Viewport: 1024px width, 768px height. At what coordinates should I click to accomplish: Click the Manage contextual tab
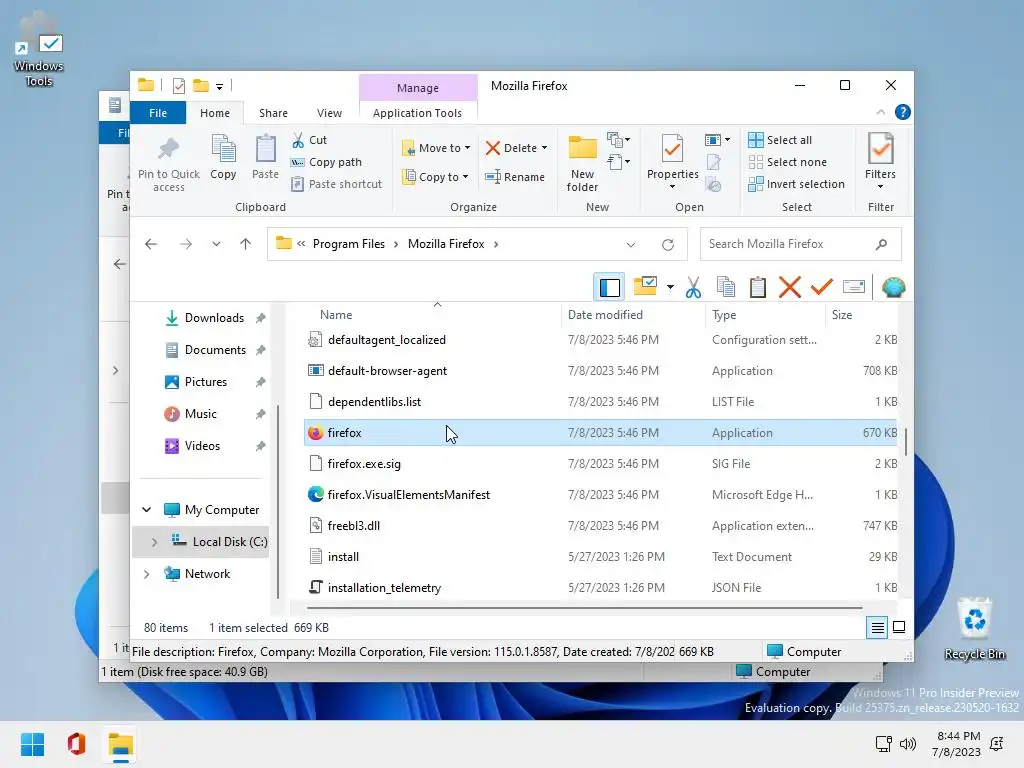tap(418, 88)
